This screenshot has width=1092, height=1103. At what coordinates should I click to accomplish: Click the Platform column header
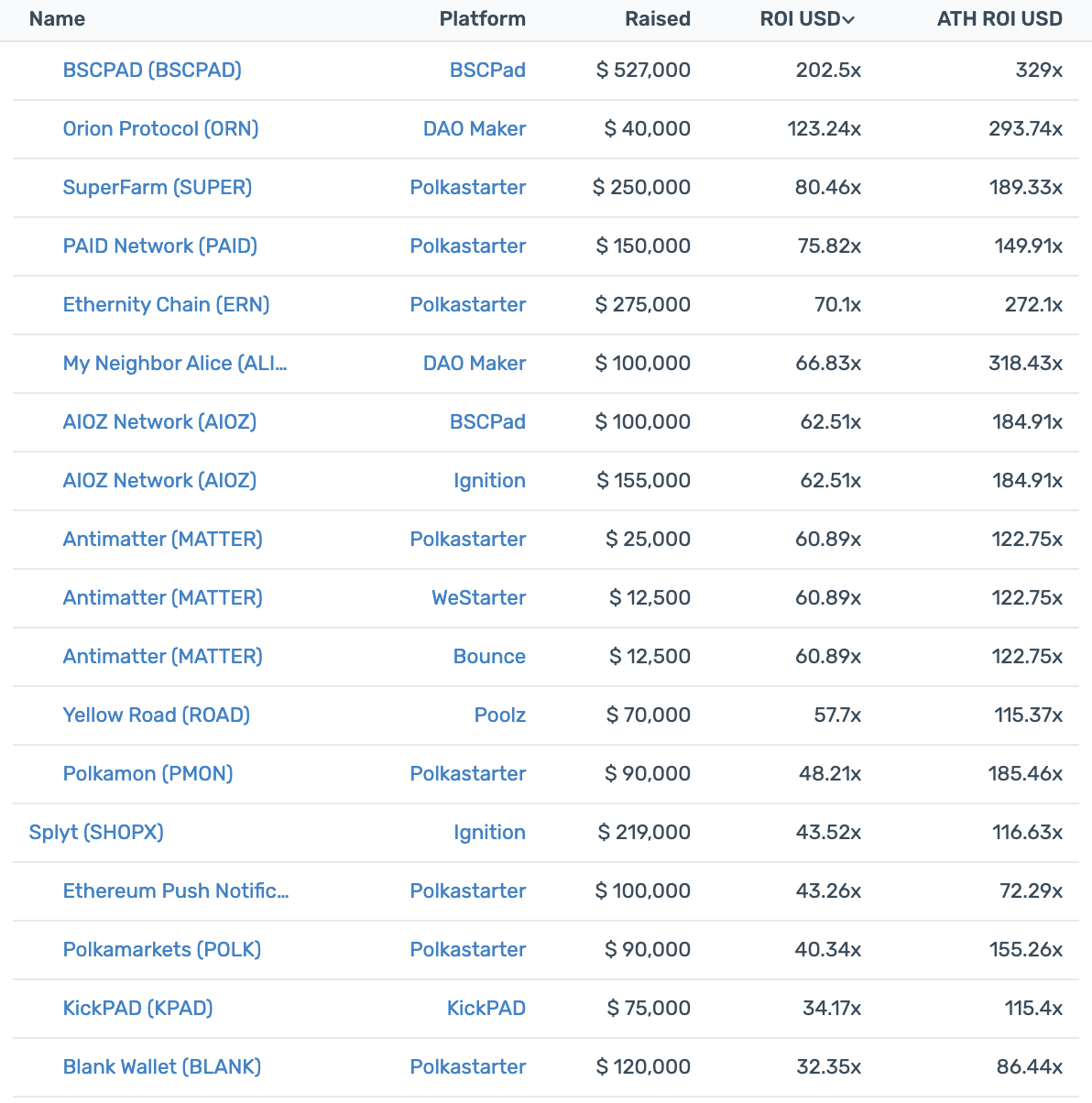pos(482,18)
